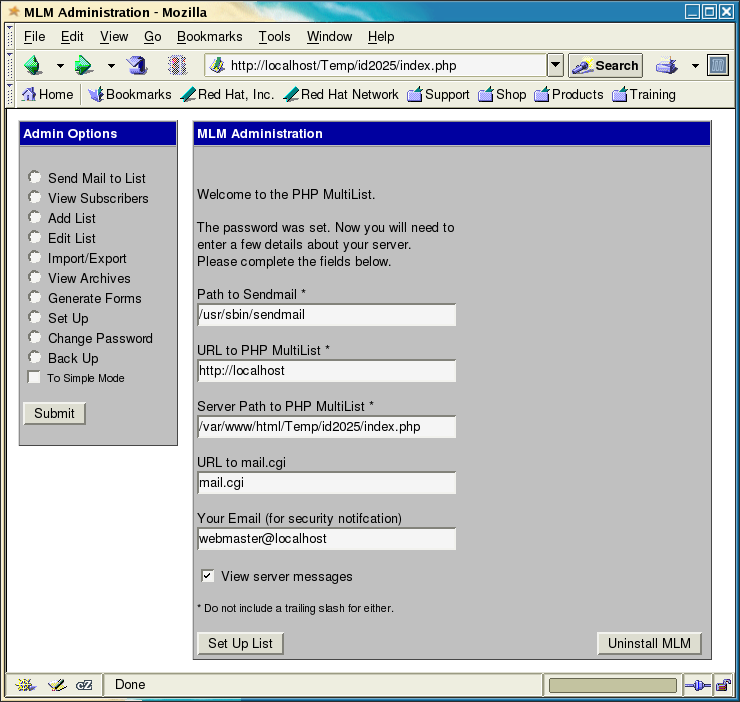Collapse the bookmarks toolbar grippy handle
This screenshot has height=702, width=740.
pyautogui.click(x=10, y=94)
